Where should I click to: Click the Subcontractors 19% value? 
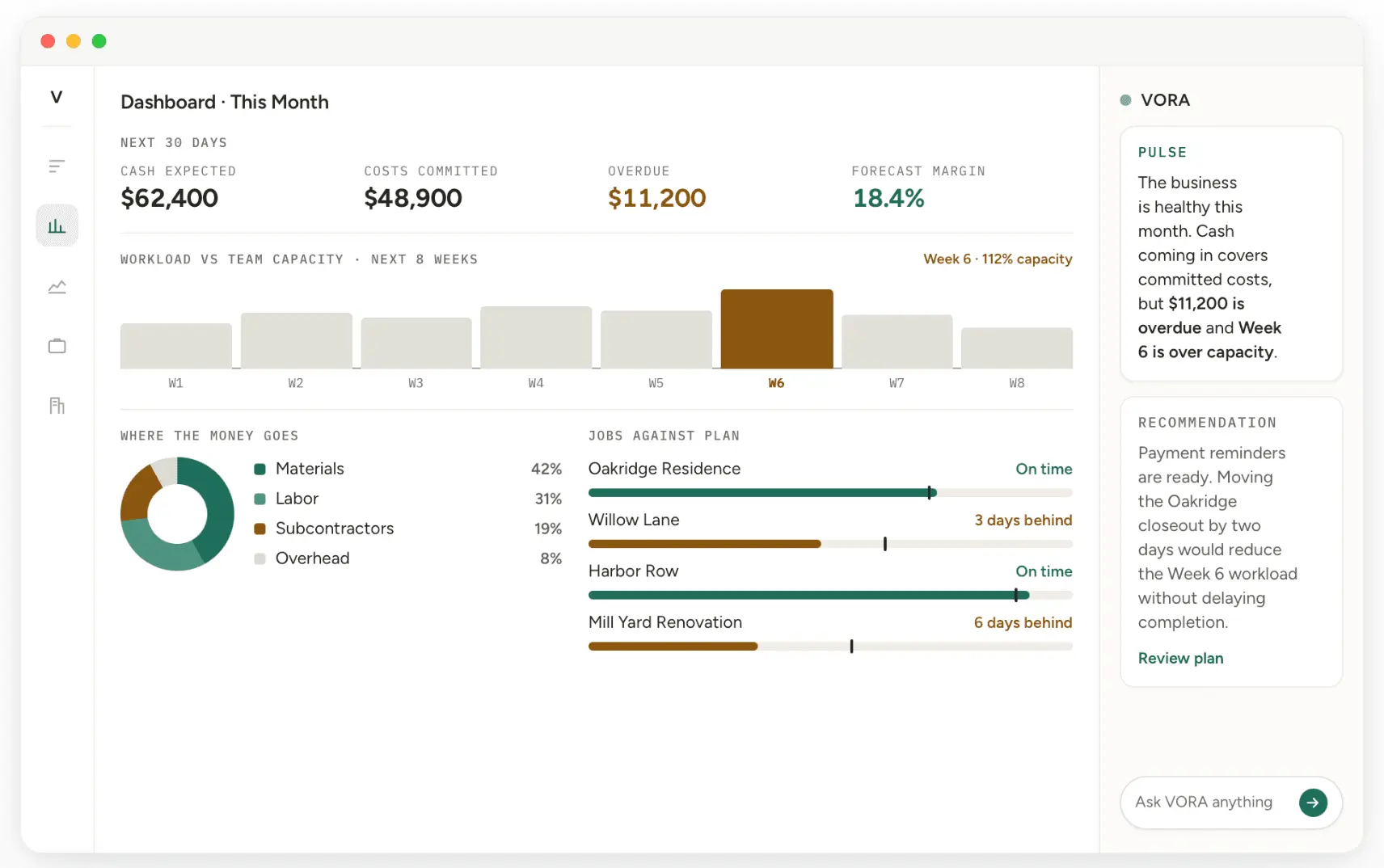click(548, 529)
